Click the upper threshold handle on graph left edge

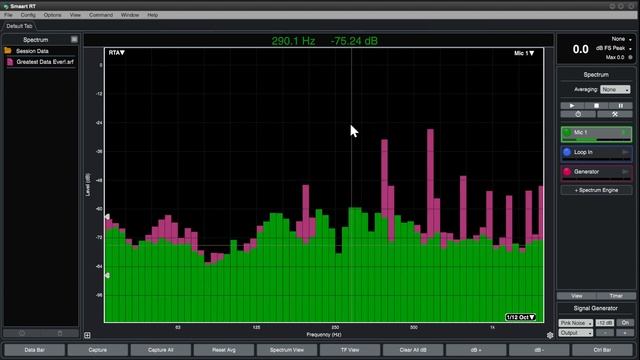(107, 217)
